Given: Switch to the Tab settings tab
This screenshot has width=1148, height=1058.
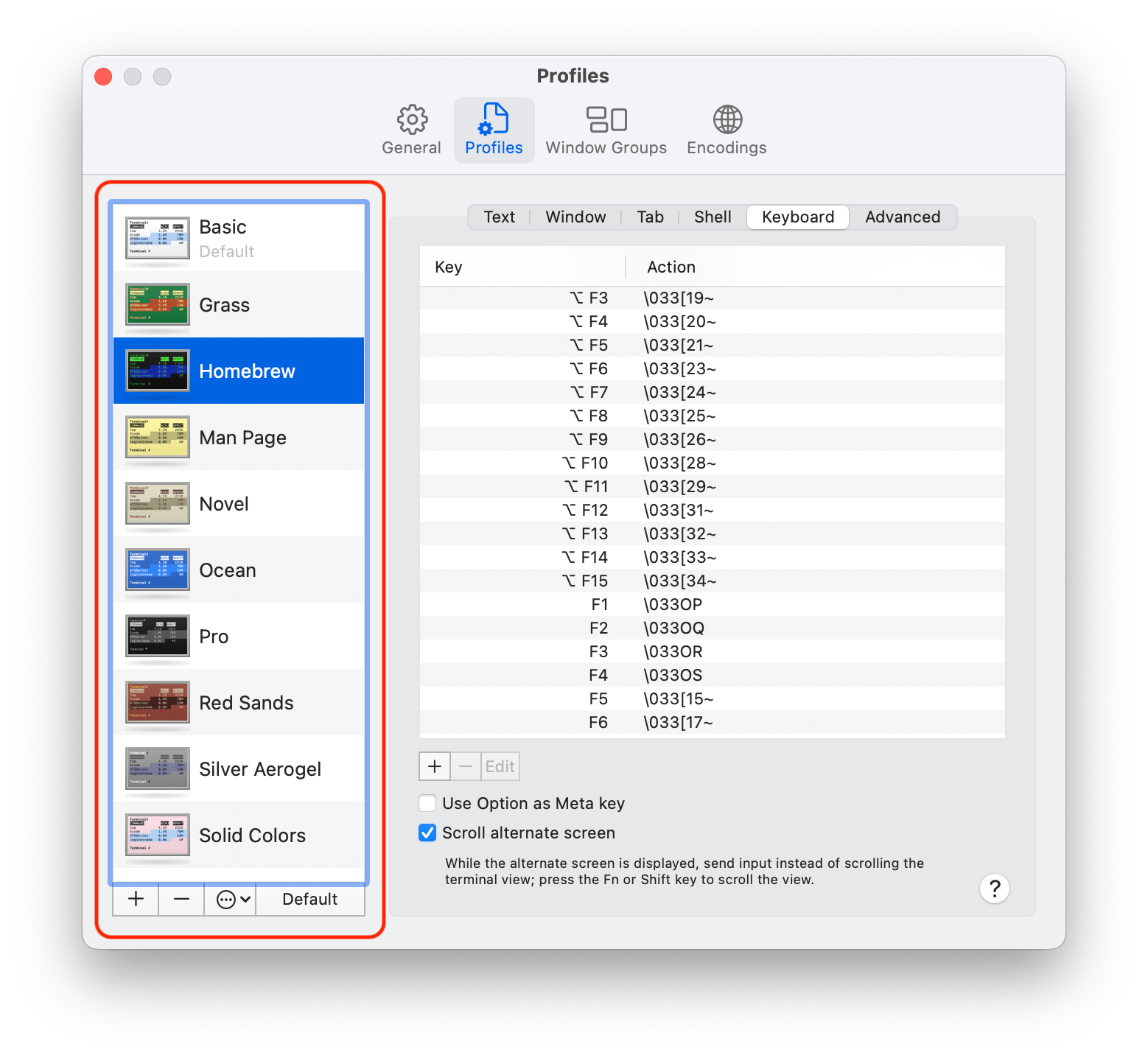Looking at the screenshot, I should pyautogui.click(x=650, y=217).
